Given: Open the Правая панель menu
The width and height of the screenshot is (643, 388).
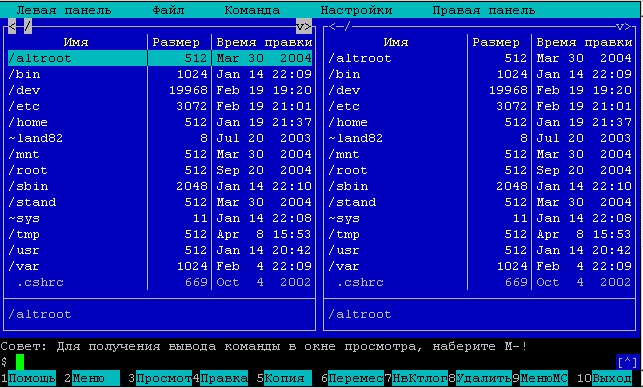Looking at the screenshot, I should pyautogui.click(x=483, y=10).
